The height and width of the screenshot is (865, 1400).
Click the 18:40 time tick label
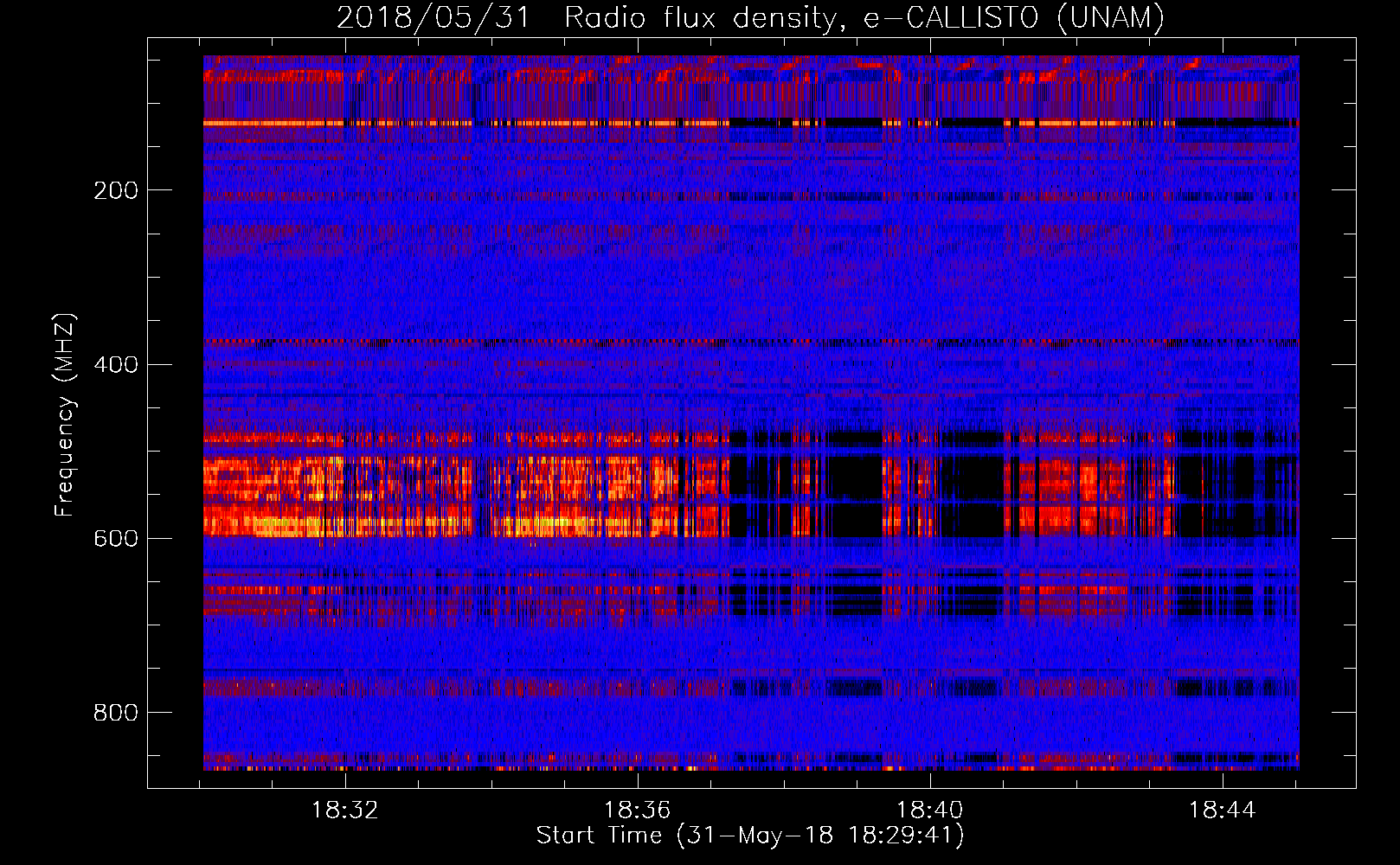click(x=930, y=811)
